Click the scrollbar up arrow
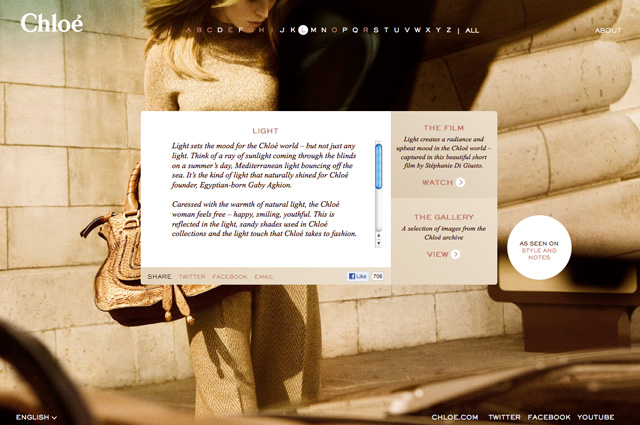Screen dimensions: 640x425 (379, 235)
